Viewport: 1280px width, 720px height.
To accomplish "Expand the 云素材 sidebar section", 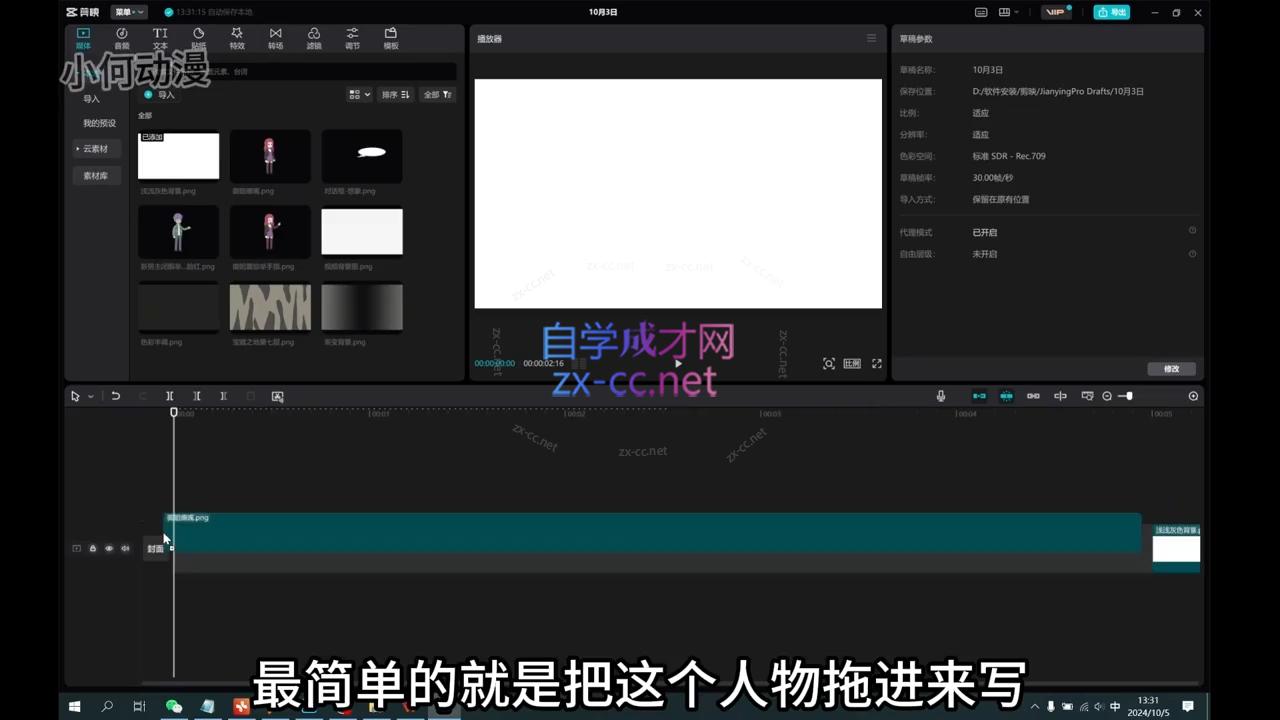I will coord(95,149).
